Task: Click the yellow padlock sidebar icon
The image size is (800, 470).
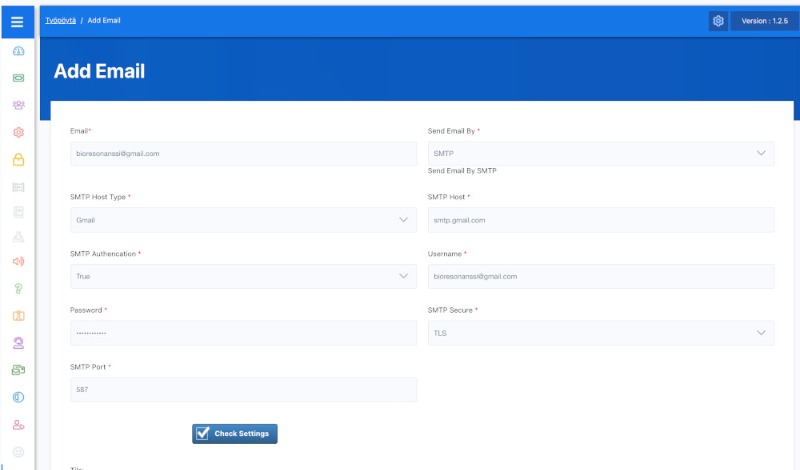Action: click(18, 160)
